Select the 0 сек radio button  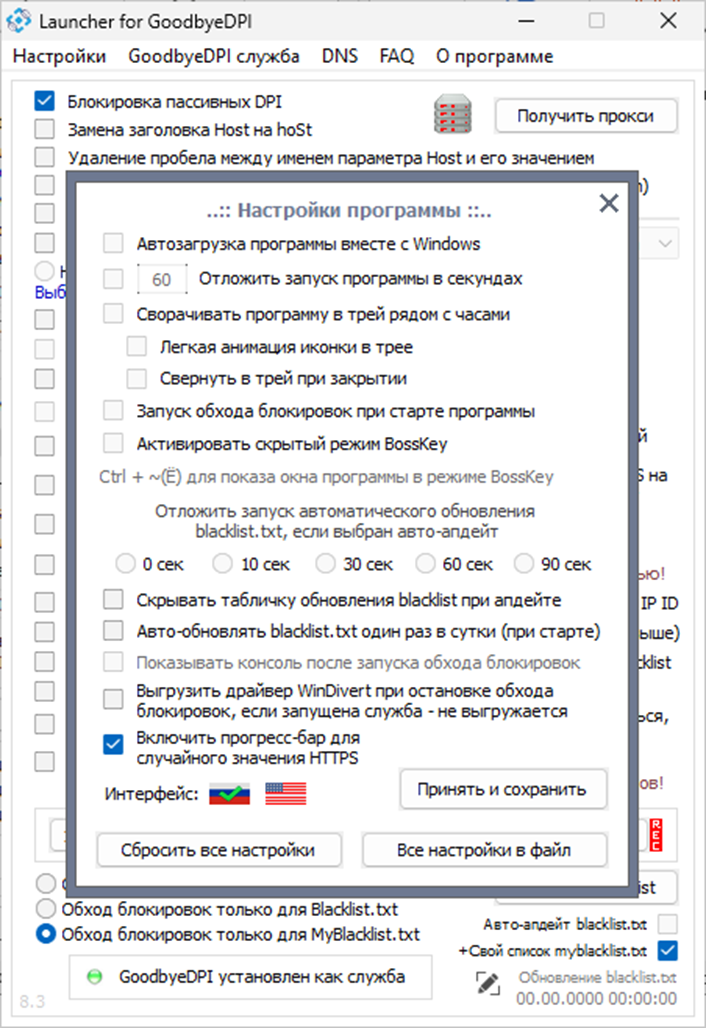[x=125, y=563]
